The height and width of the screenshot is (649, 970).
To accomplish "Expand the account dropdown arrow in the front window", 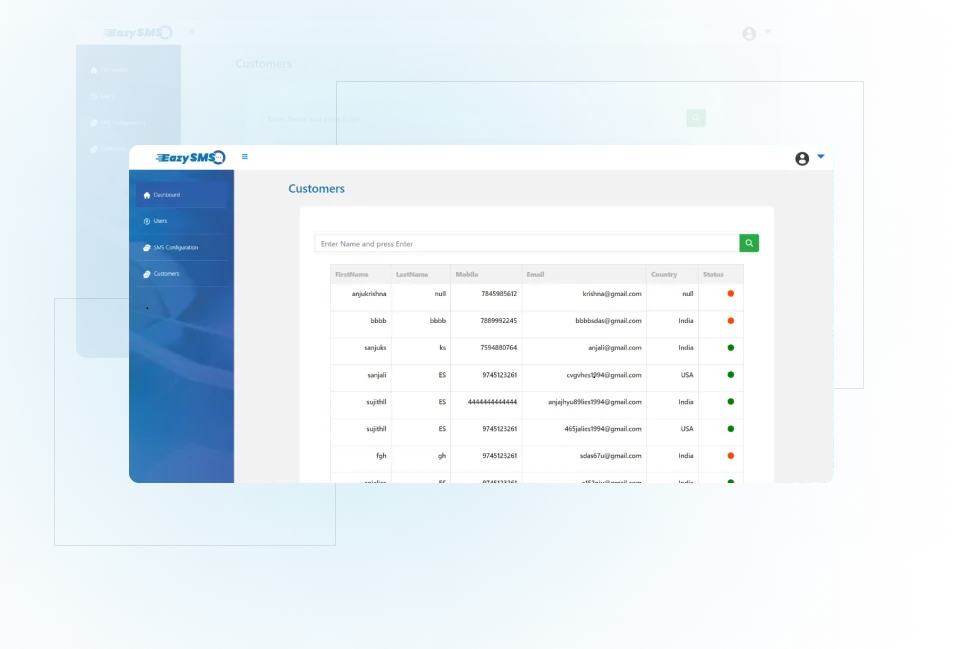I will click(x=821, y=157).
